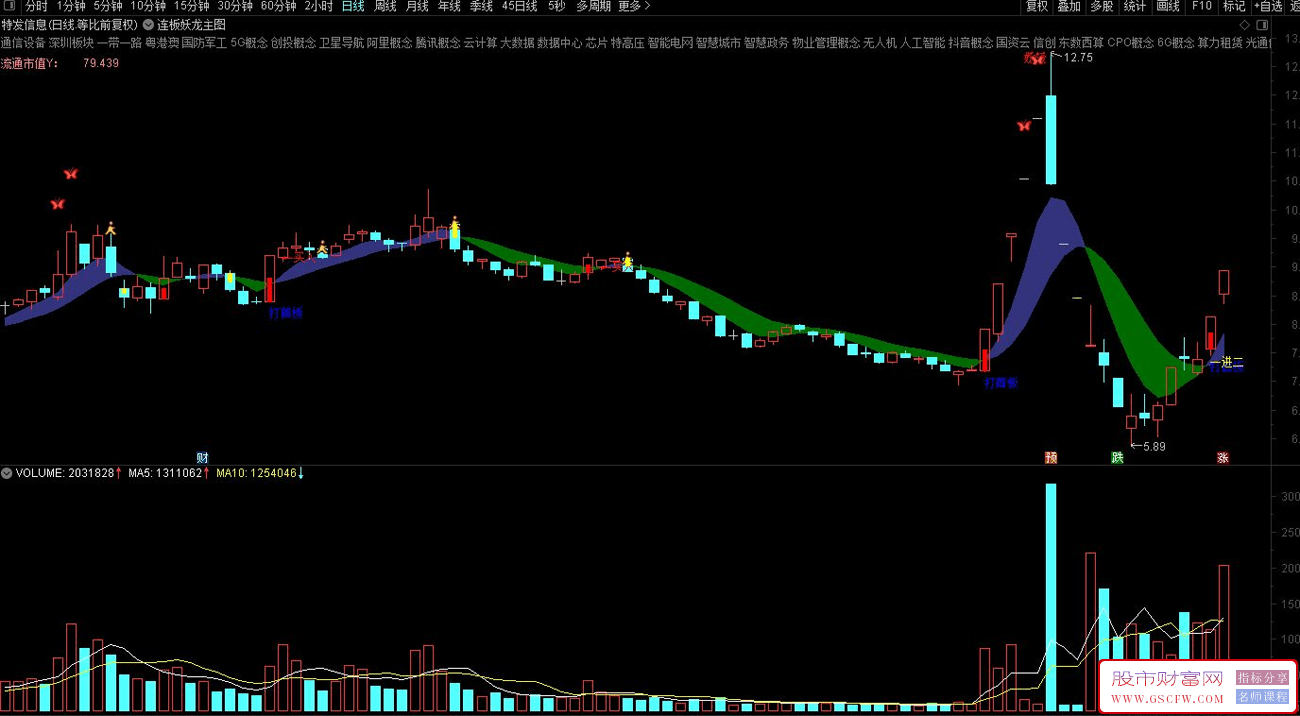Click the 抖音概念 concept link
1300x716 pixels.
click(970, 43)
